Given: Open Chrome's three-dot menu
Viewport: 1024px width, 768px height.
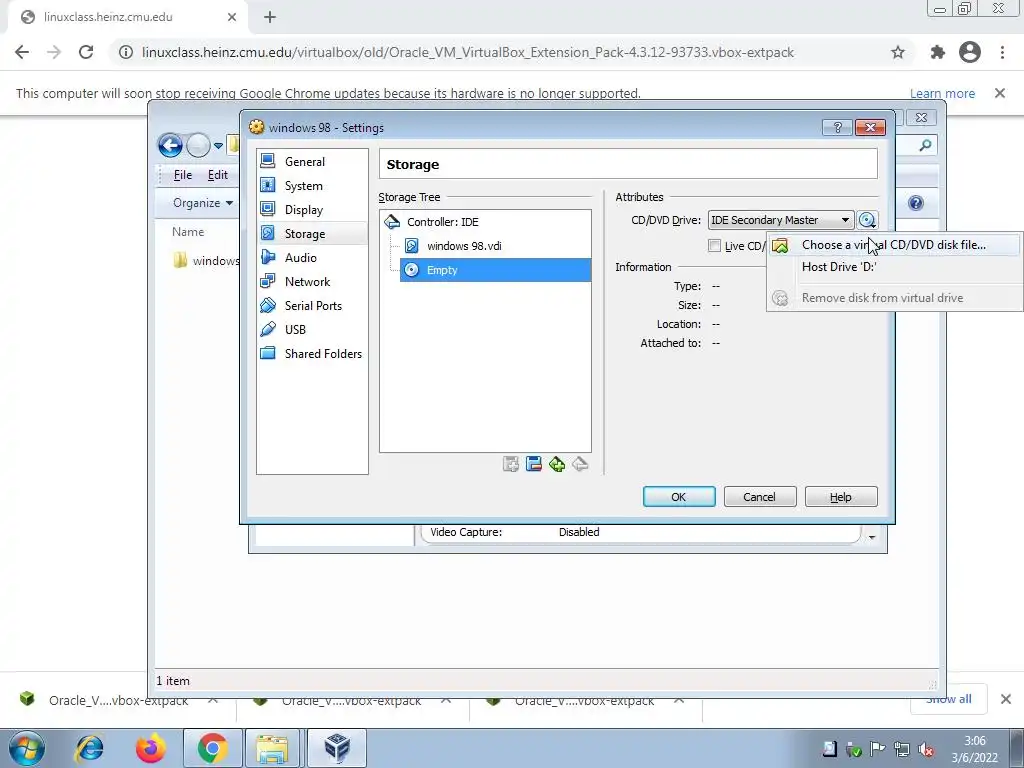Looking at the screenshot, I should pyautogui.click(x=1002, y=52).
